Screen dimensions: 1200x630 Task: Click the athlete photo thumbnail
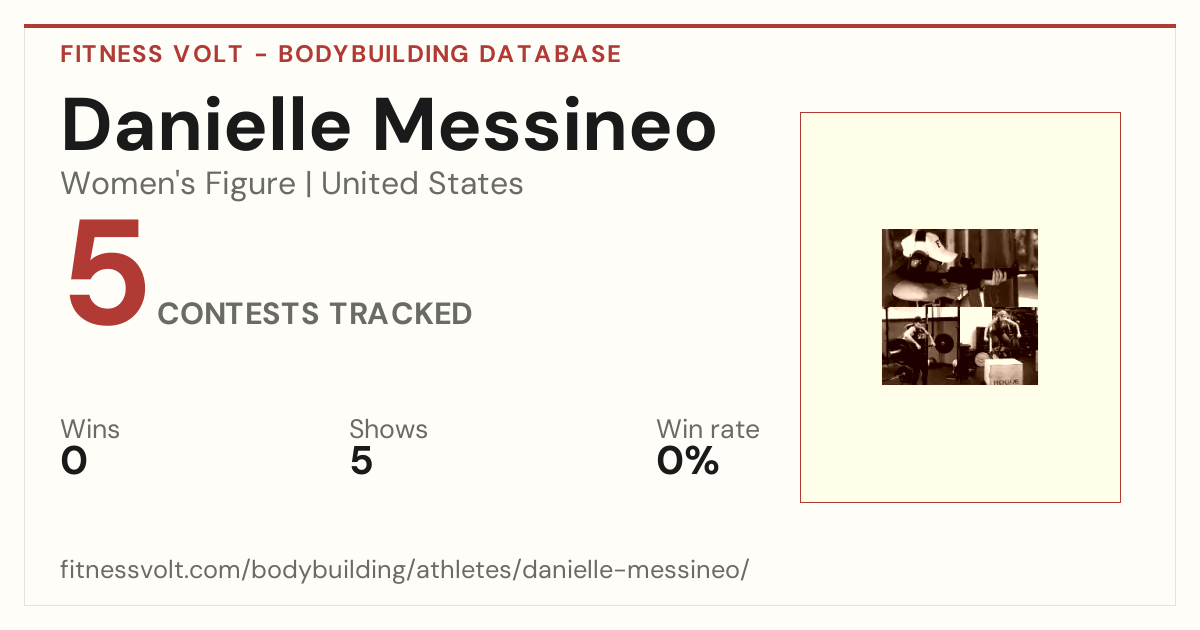point(960,307)
